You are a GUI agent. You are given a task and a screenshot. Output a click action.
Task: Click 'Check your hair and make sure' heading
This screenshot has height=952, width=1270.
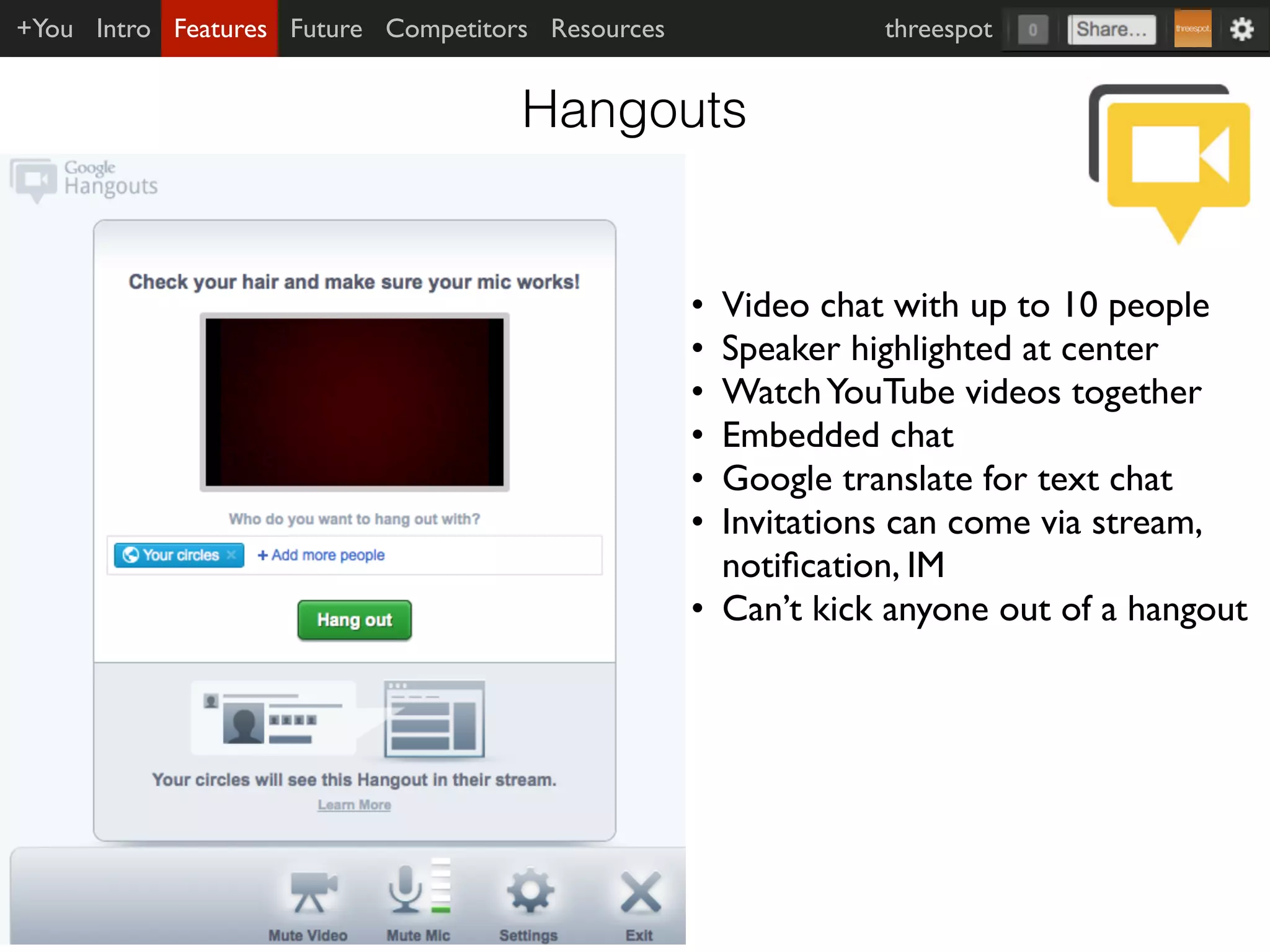click(x=355, y=282)
